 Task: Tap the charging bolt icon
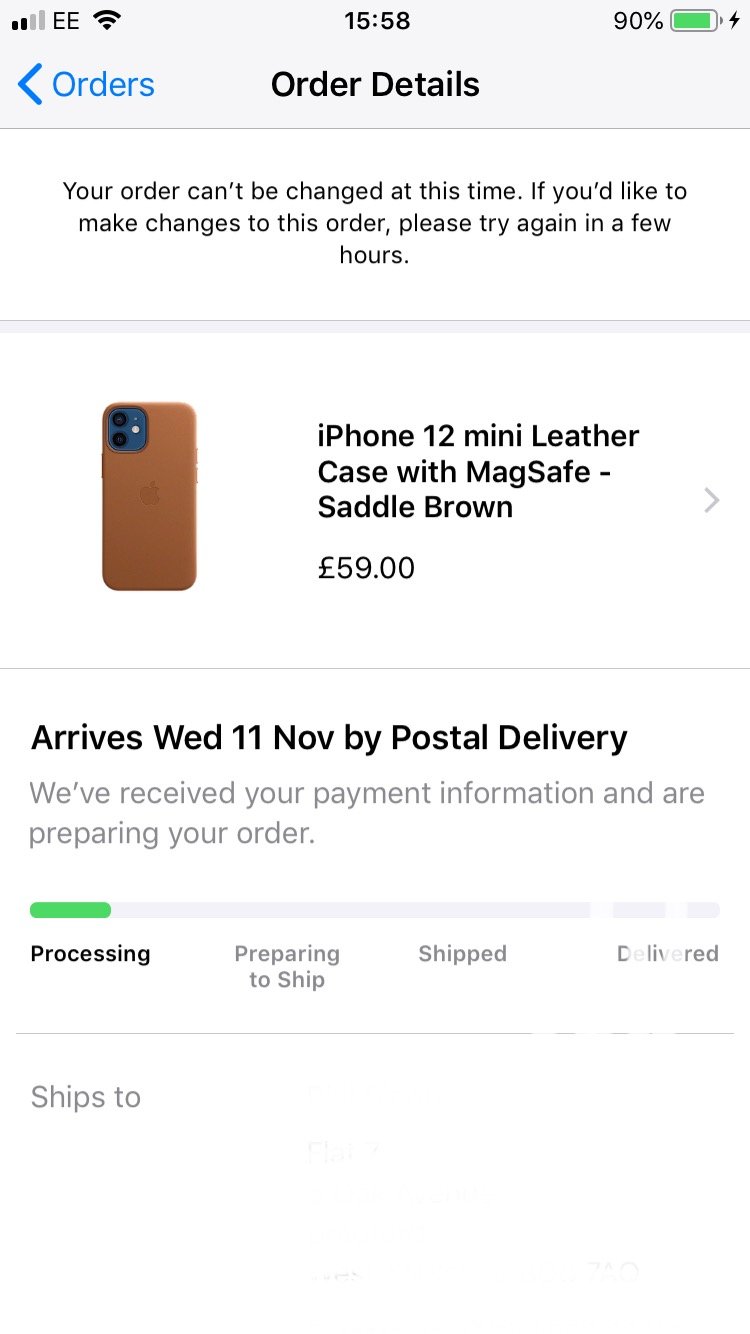coord(735,21)
